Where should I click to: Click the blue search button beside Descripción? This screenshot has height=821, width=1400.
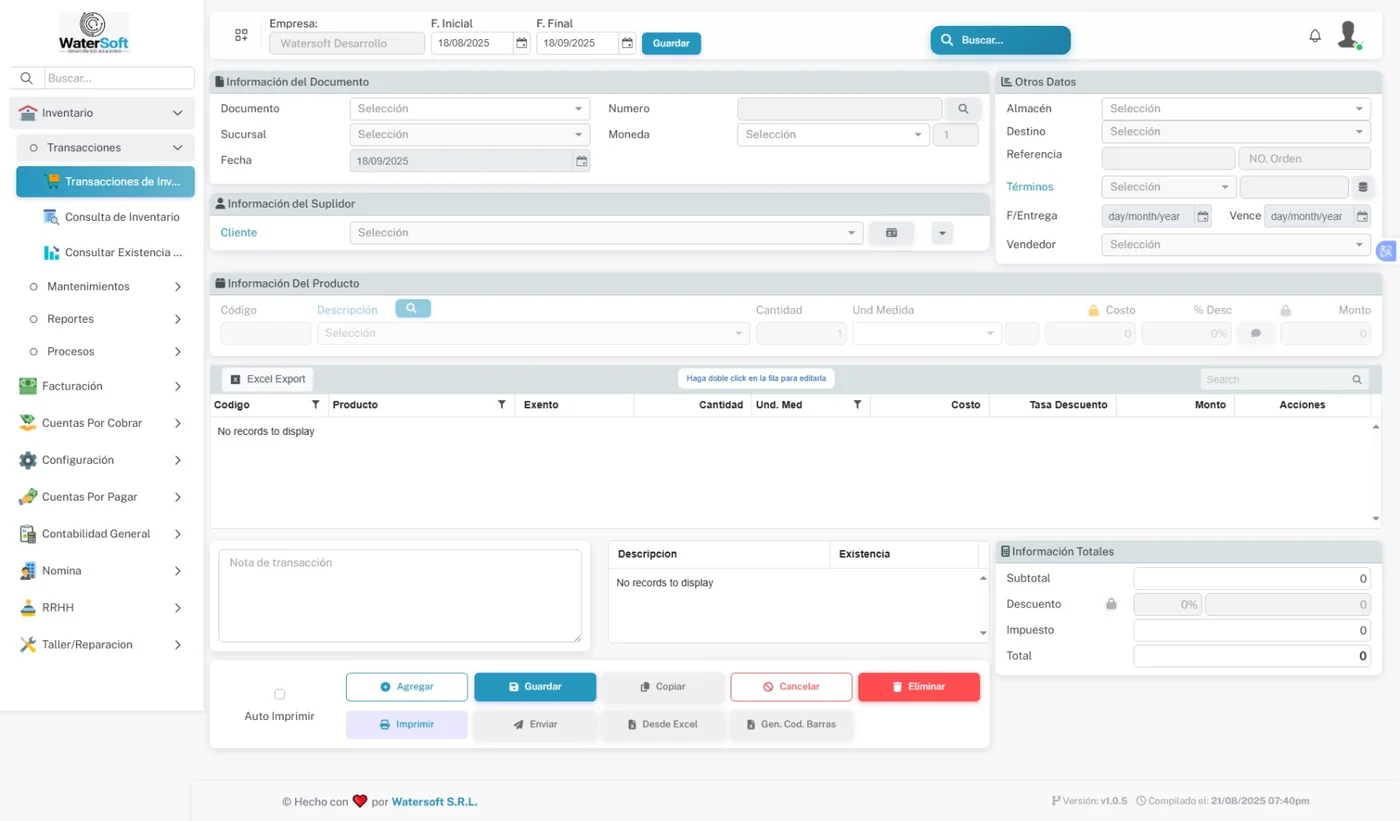pyautogui.click(x=412, y=309)
